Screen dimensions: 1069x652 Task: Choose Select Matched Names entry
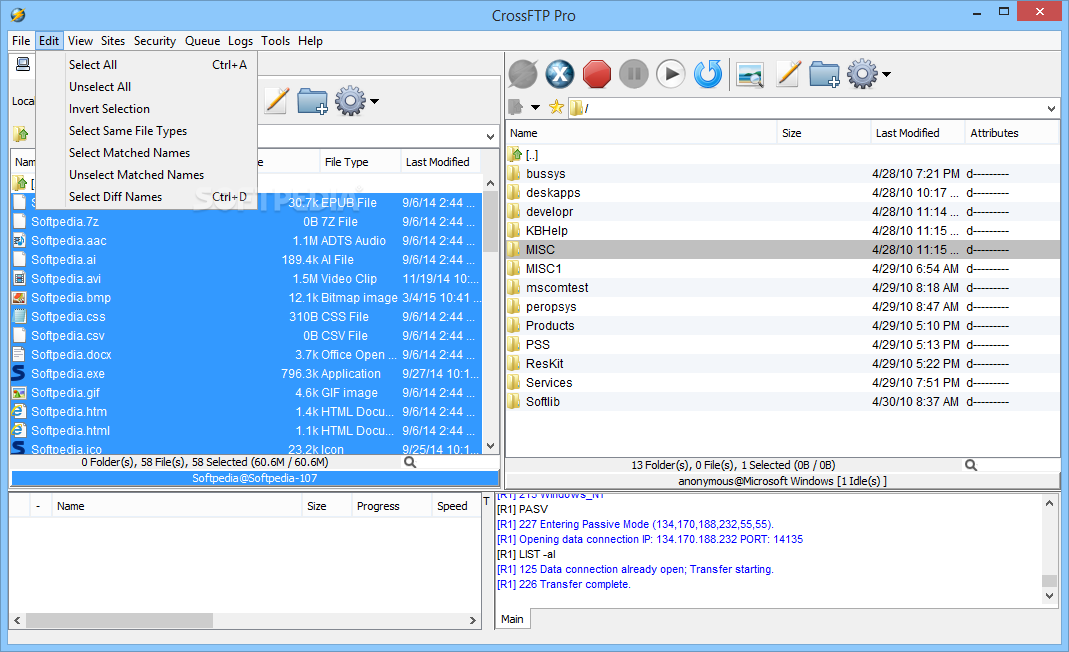[x=147, y=153]
